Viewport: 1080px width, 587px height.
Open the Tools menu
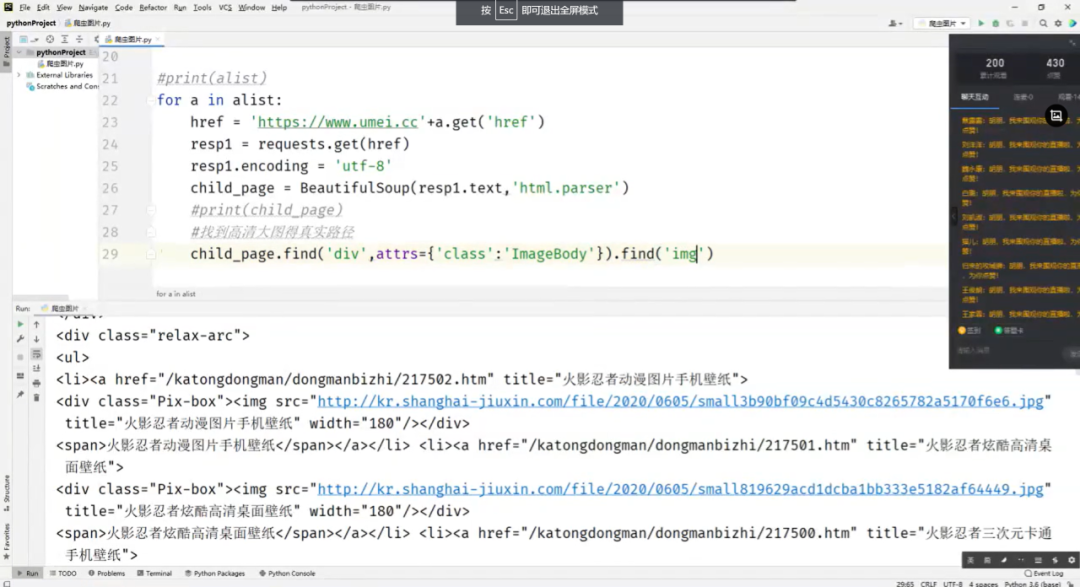(202, 8)
